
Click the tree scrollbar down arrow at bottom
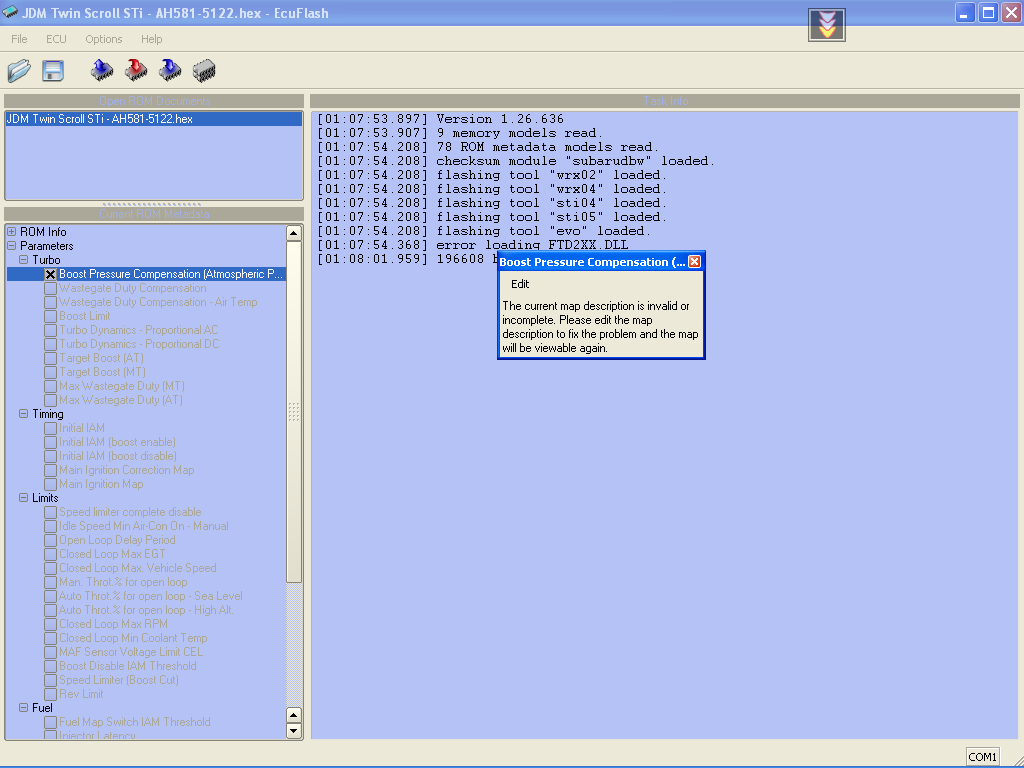click(x=294, y=731)
